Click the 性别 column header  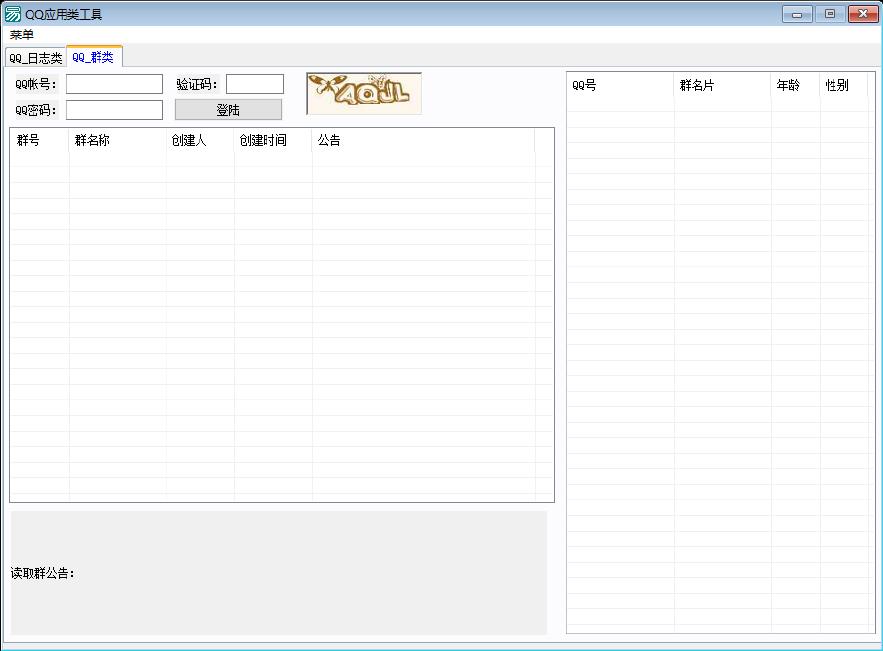pyautogui.click(x=844, y=85)
